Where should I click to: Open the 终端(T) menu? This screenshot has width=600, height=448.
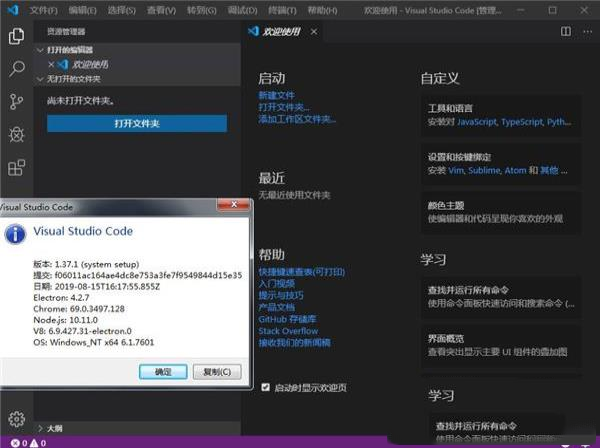(x=282, y=10)
